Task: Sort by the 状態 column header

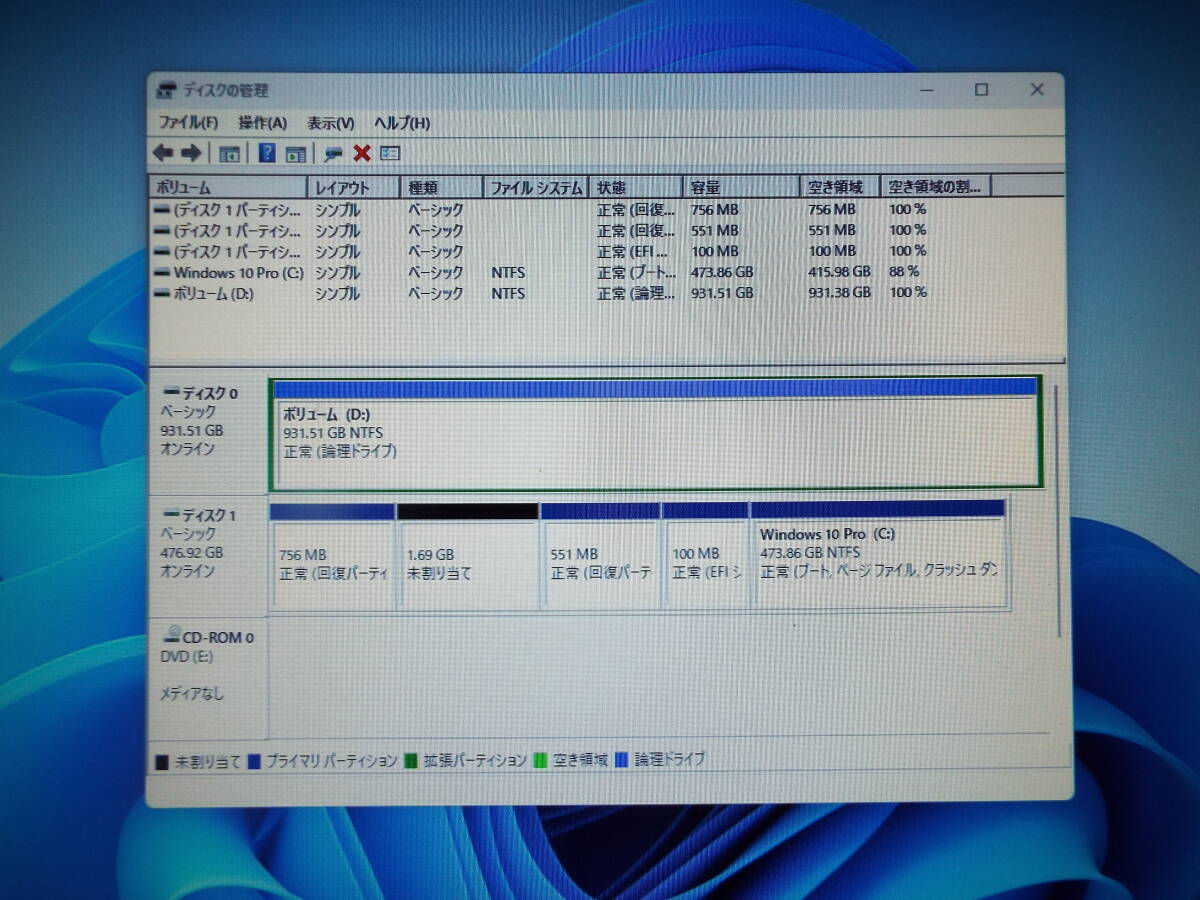Action: tap(636, 187)
